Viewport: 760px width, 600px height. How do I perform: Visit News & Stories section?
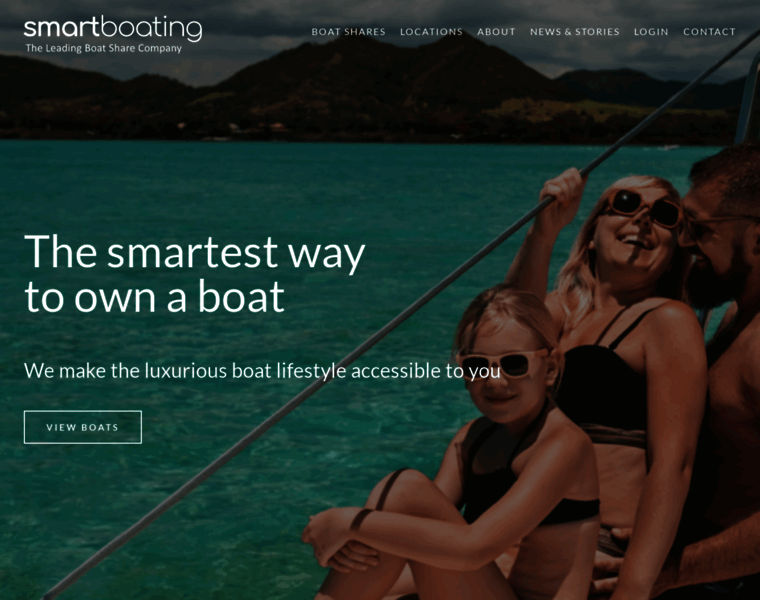click(575, 32)
